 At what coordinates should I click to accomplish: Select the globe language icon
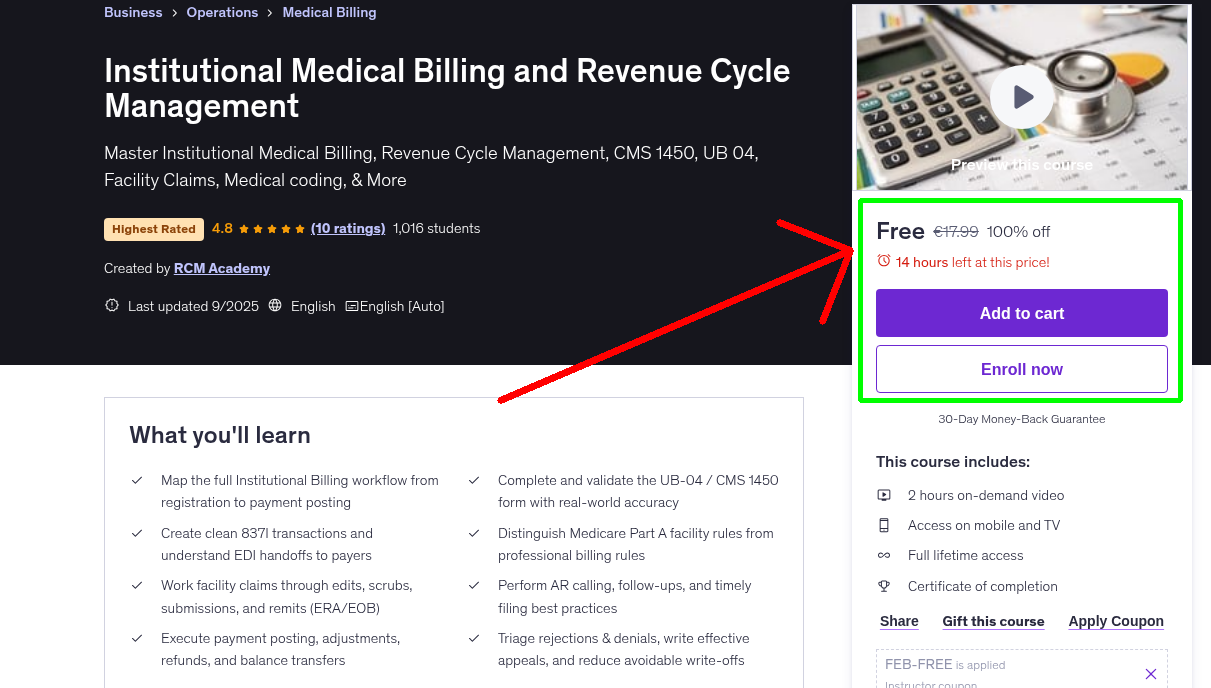275,305
